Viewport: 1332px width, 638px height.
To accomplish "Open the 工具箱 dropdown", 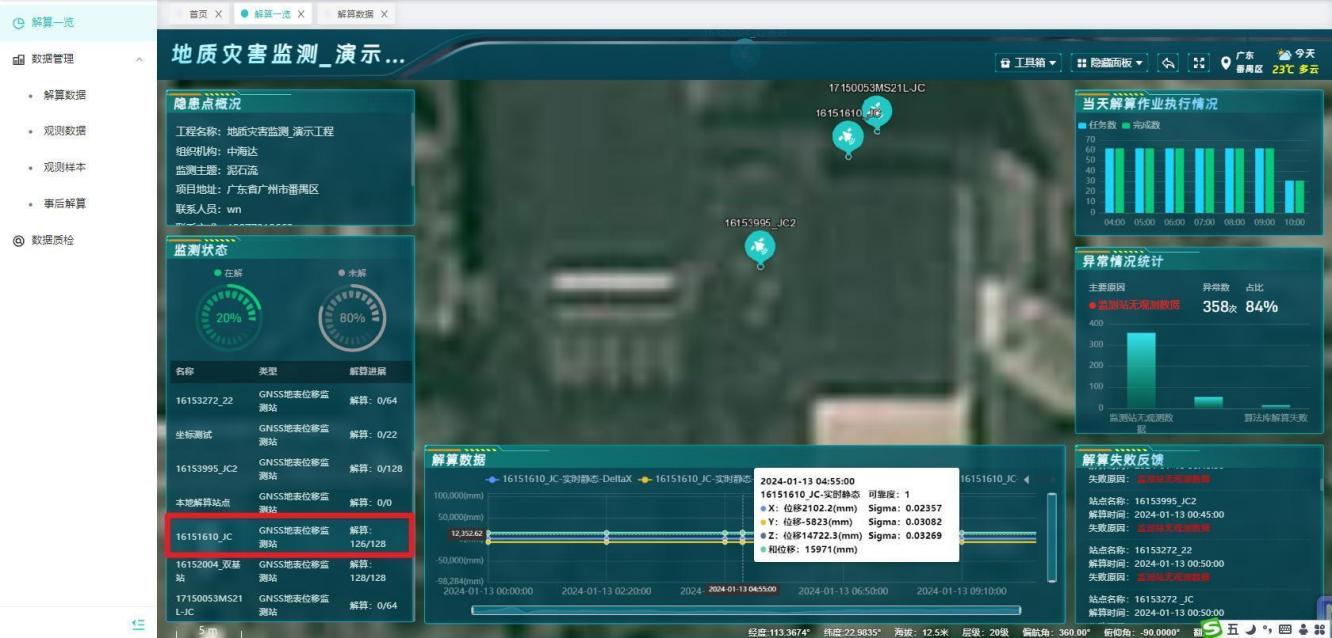I will pyautogui.click(x=1028, y=62).
